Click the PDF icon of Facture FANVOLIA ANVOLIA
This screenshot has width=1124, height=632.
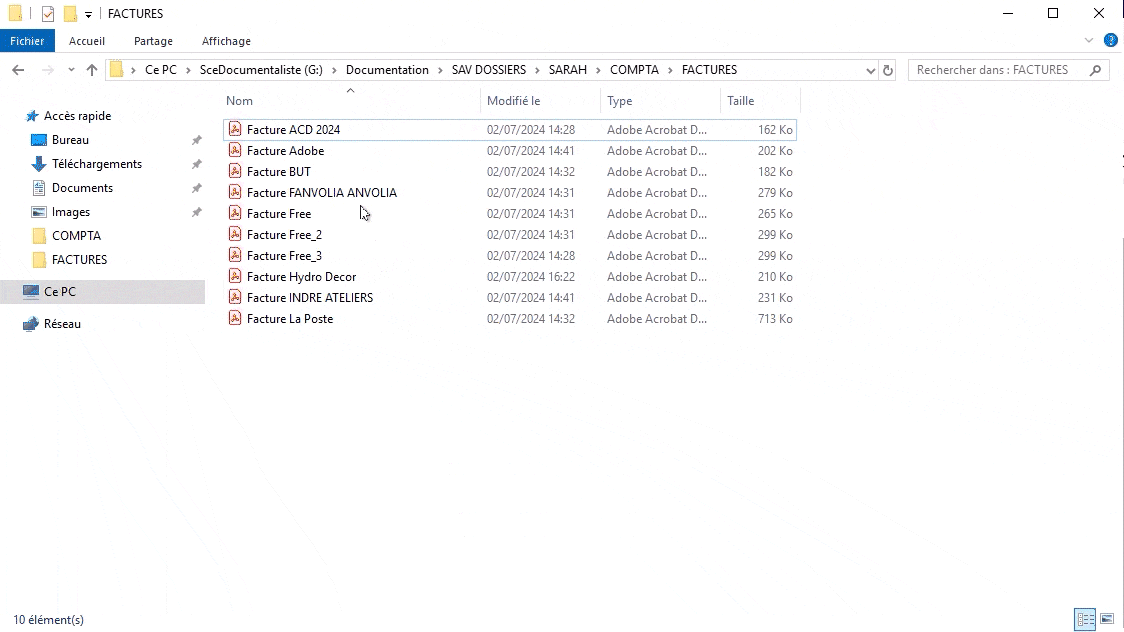point(234,192)
